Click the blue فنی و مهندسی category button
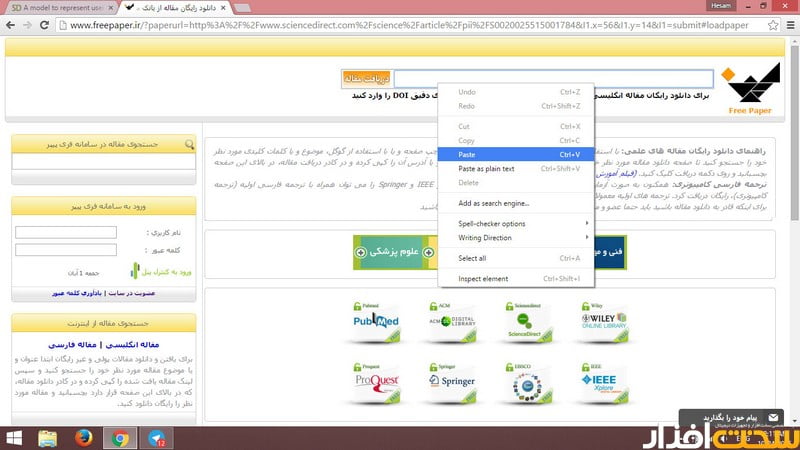Screen dimensions: 800x450 pyautogui.click(x=610, y=252)
